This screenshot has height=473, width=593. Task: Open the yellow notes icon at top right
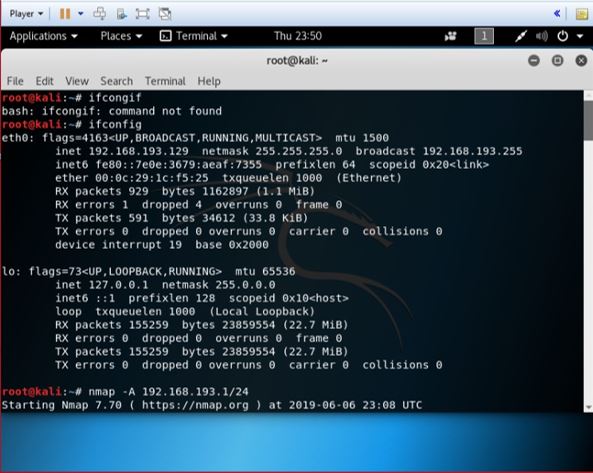pyautogui.click(x=581, y=14)
